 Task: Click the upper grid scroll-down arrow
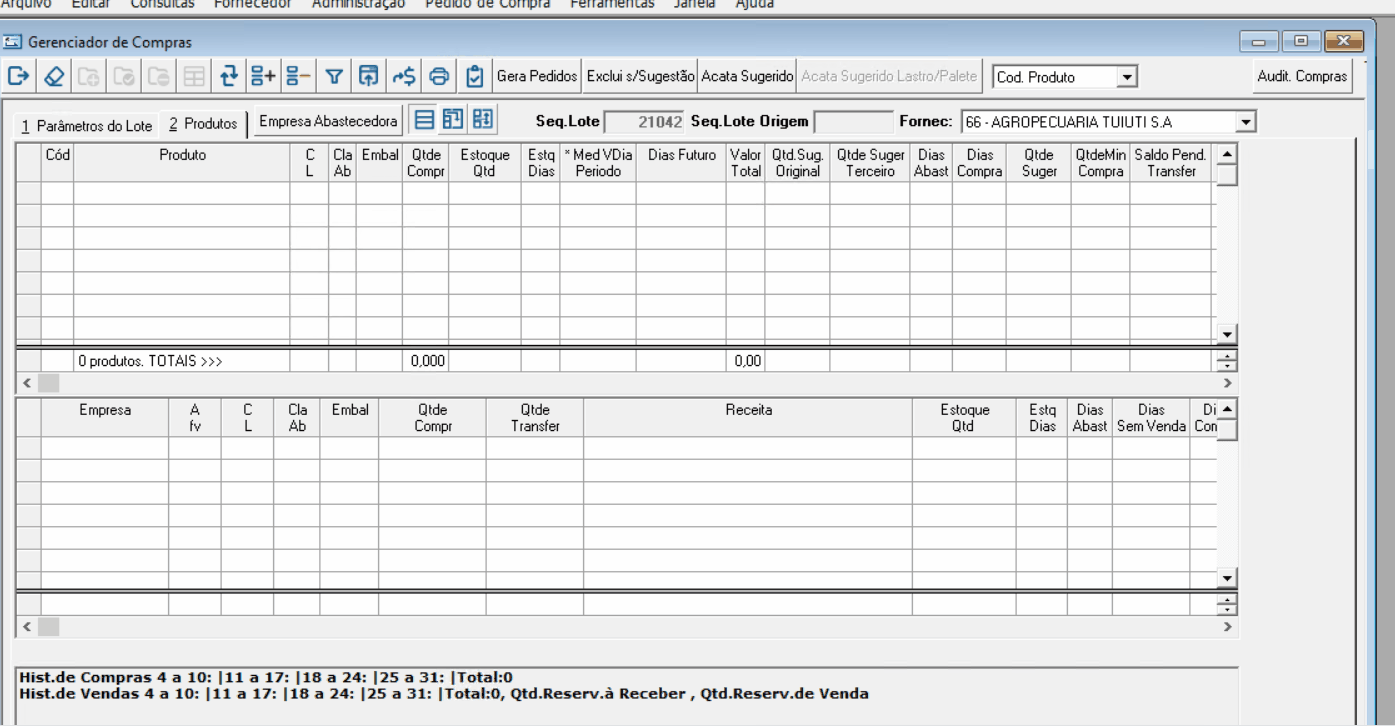coord(1227,334)
